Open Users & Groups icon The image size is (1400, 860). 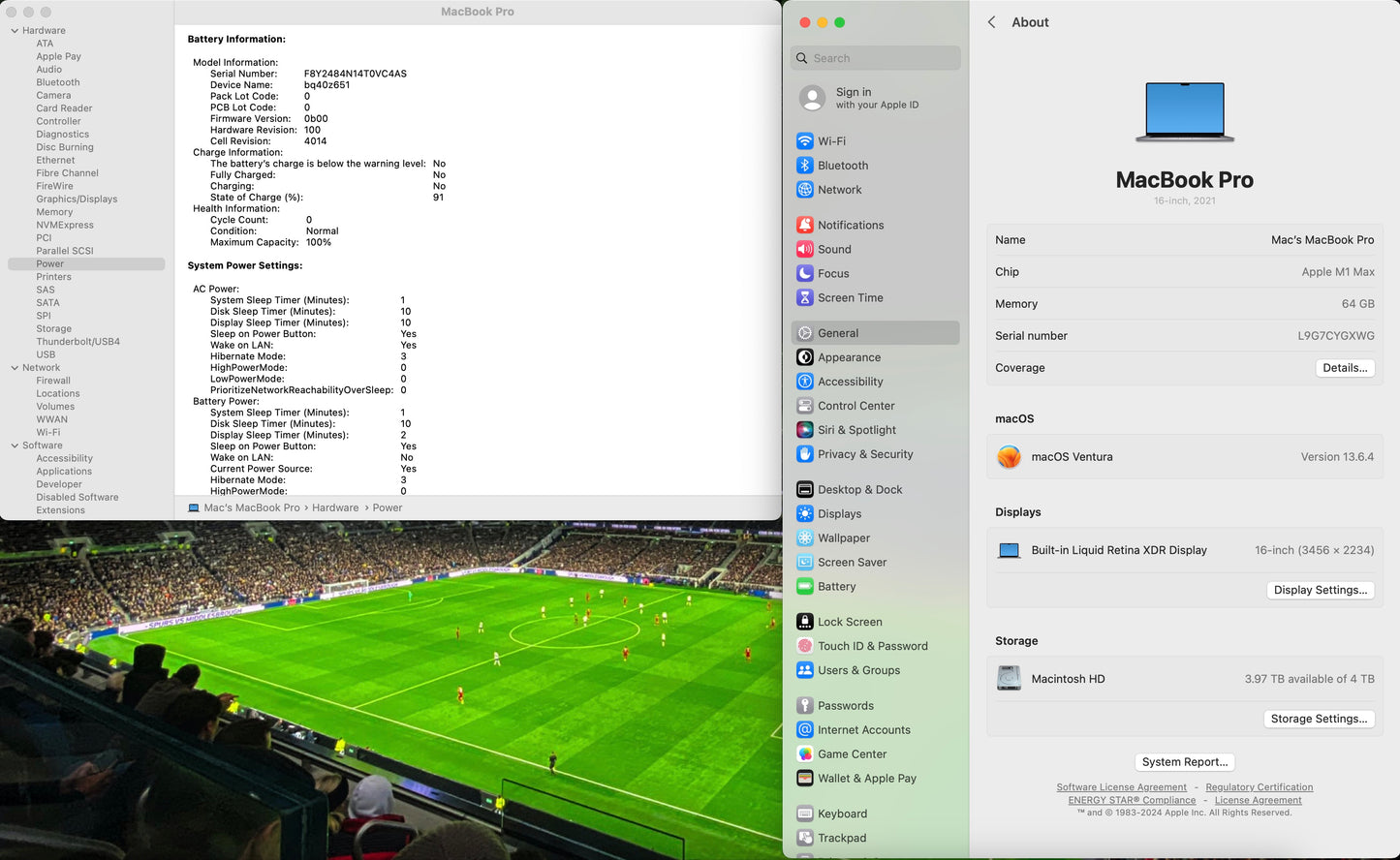(804, 670)
